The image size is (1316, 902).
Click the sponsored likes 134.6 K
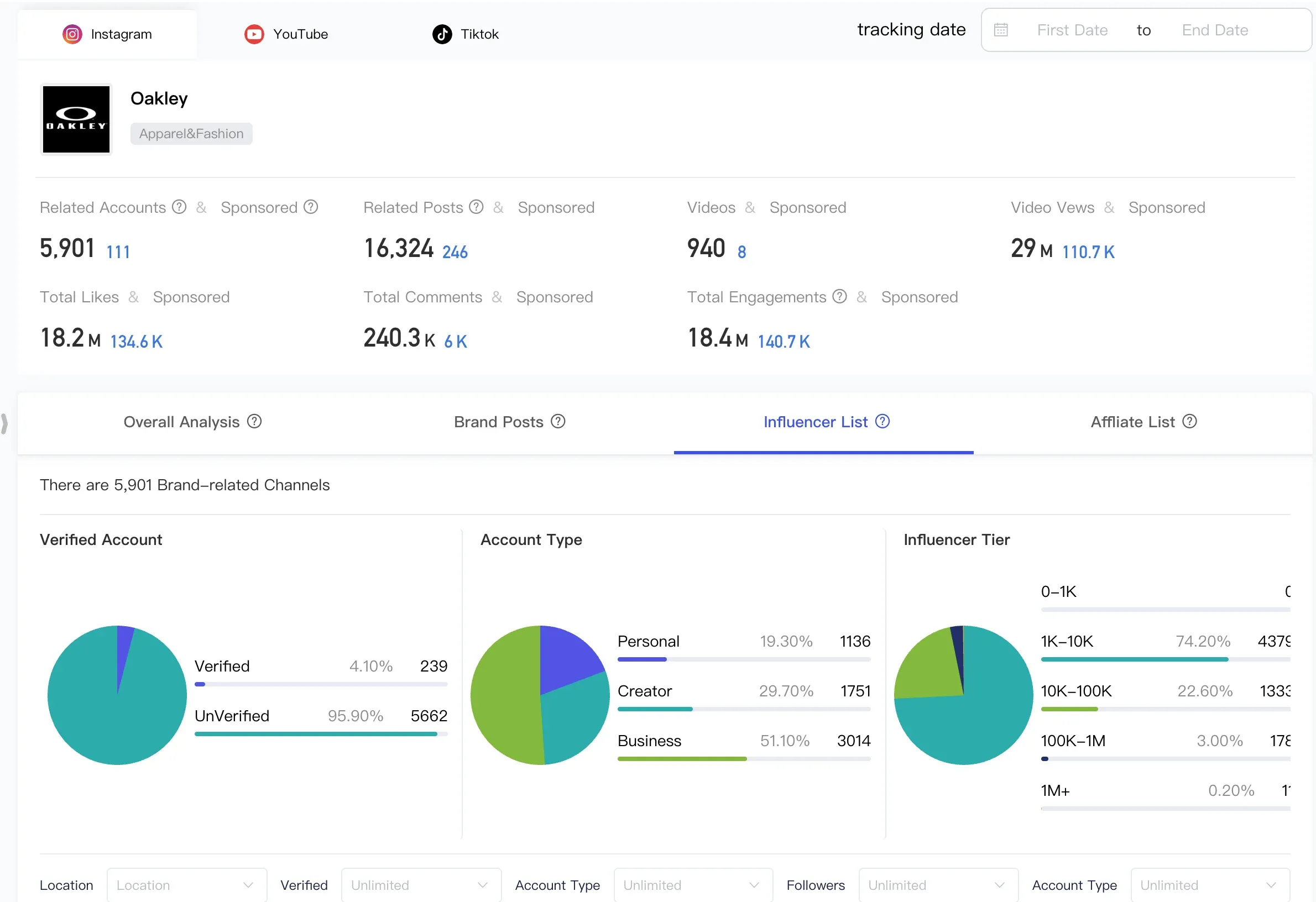[x=137, y=341]
